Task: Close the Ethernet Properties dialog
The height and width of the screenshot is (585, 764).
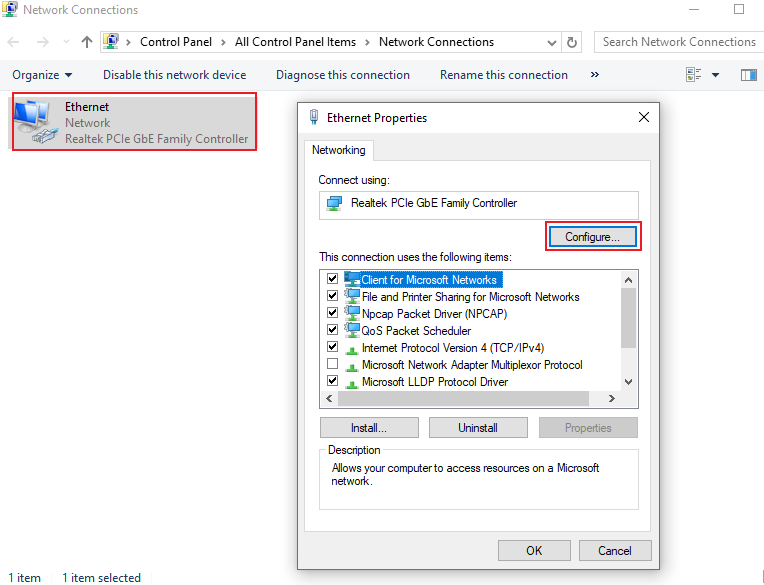Action: pyautogui.click(x=644, y=117)
